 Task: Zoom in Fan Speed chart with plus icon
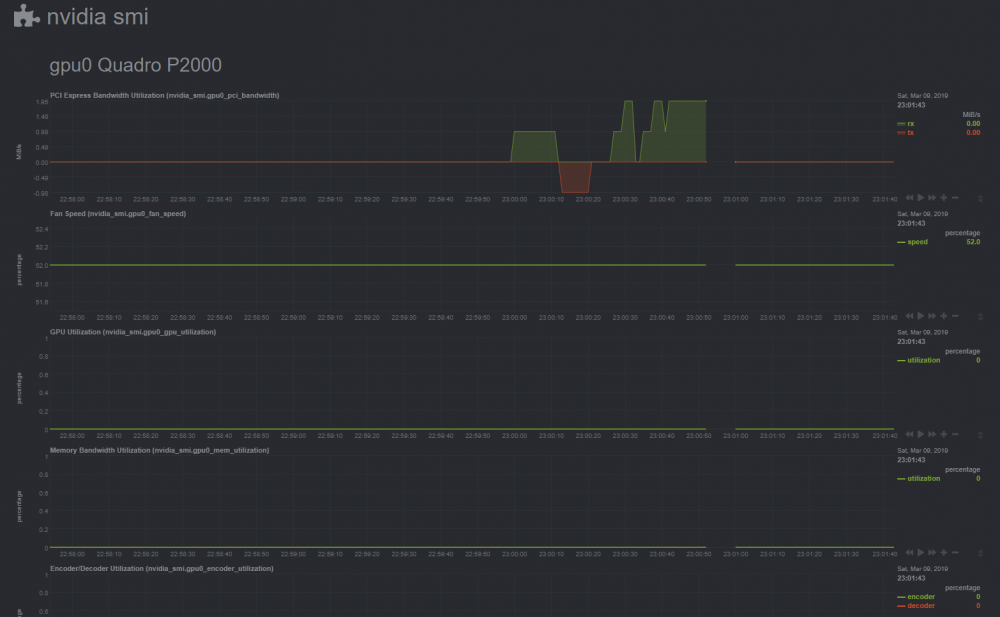[x=944, y=316]
